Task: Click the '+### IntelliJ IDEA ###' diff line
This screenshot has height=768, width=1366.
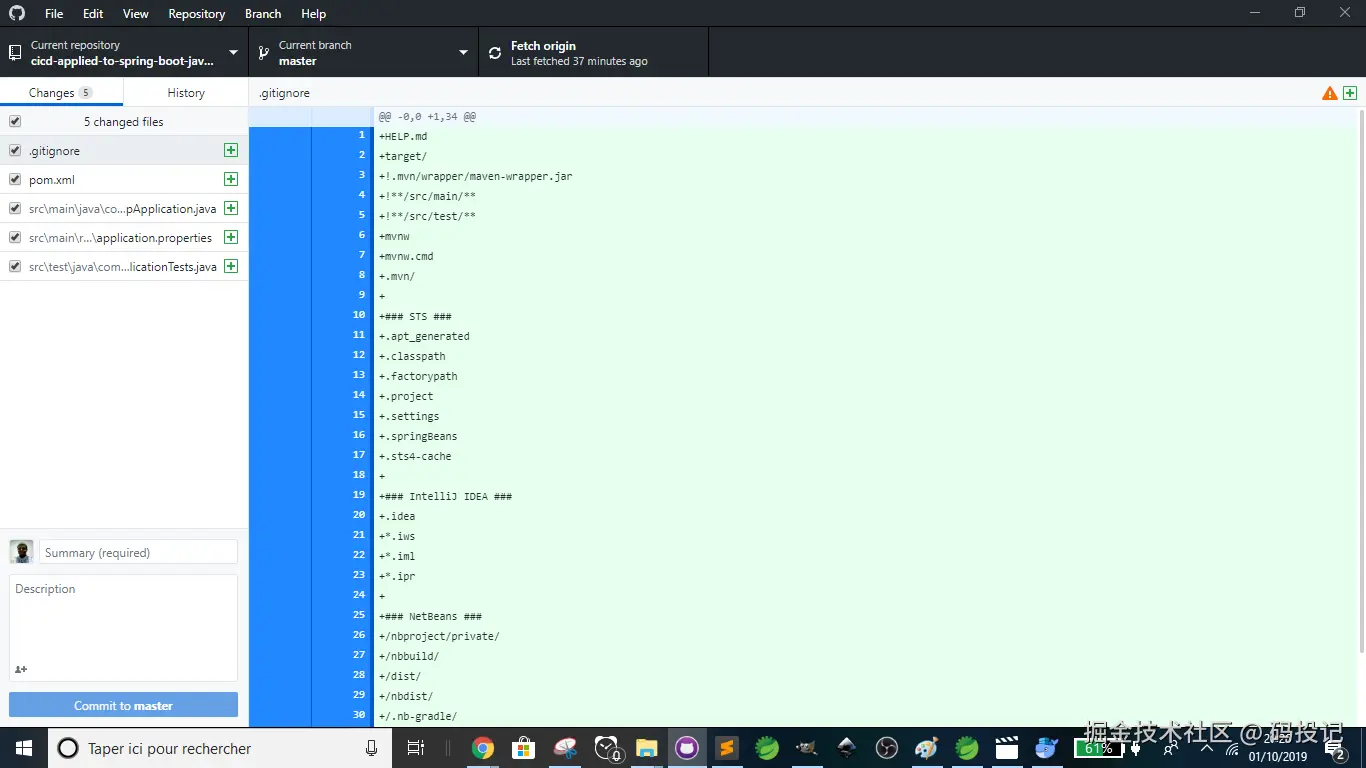Action: pyautogui.click(x=445, y=496)
